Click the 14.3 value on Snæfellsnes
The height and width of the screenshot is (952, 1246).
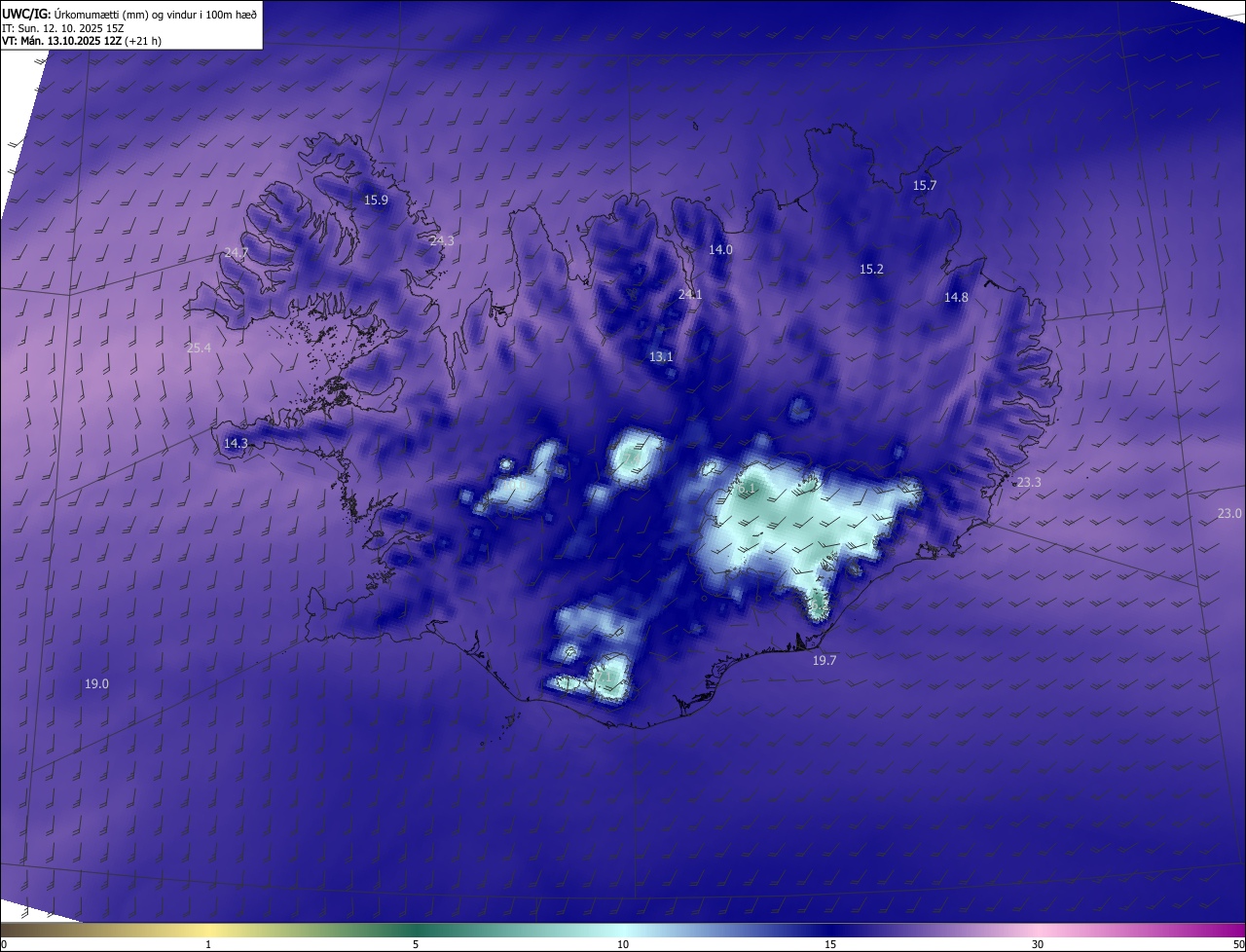coord(236,443)
